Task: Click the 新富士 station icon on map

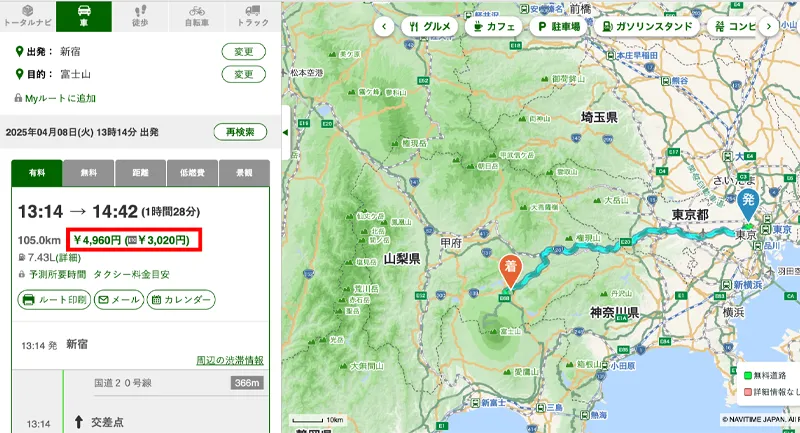Action: 474,402
